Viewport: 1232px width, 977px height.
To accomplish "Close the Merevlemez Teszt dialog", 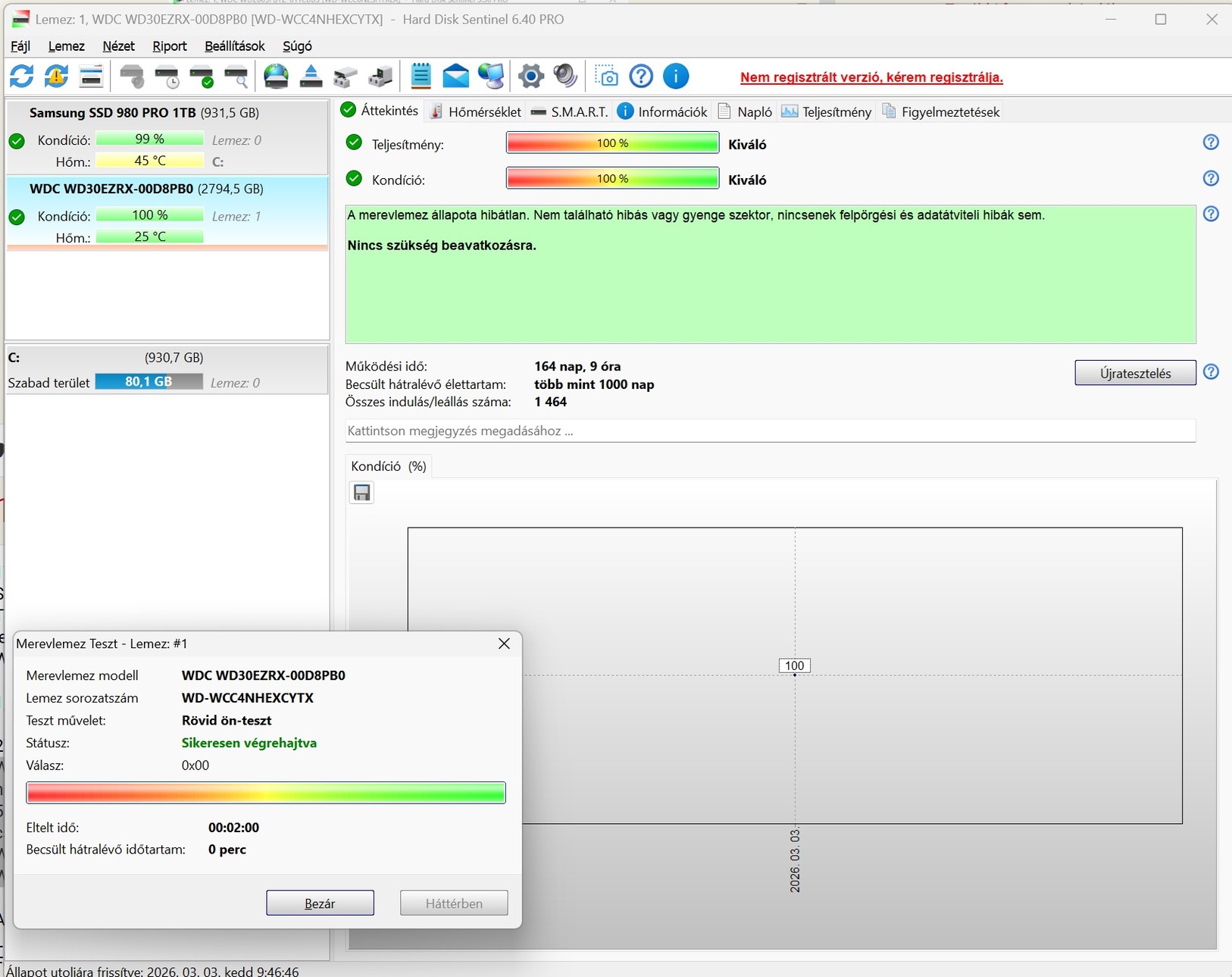I will (x=504, y=644).
